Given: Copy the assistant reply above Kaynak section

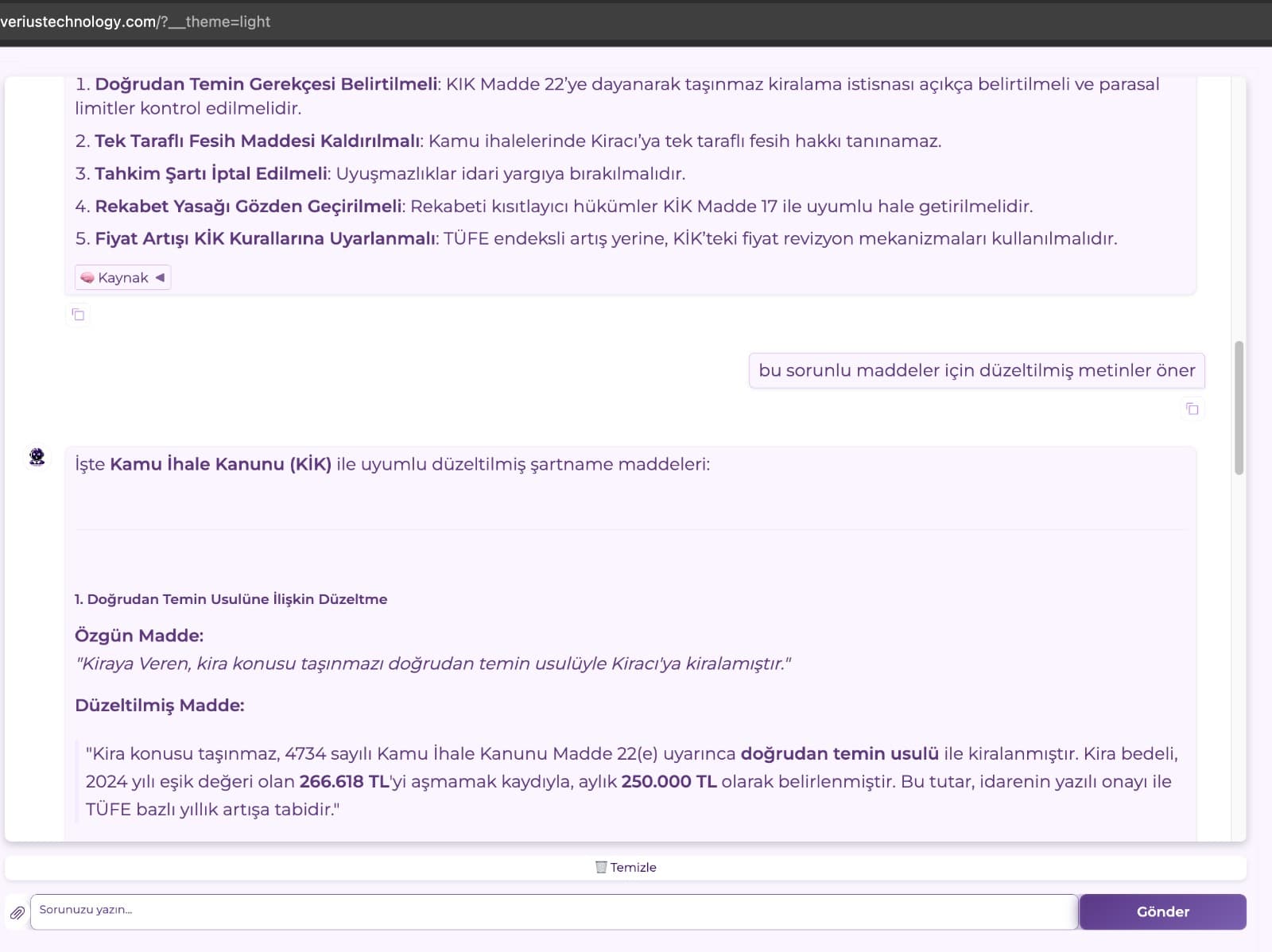Looking at the screenshot, I should 78,315.
